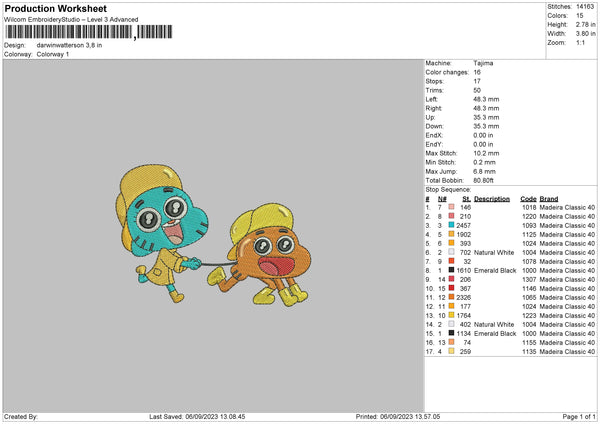Click the Max Jump value '6.8 mm'

click(x=484, y=171)
